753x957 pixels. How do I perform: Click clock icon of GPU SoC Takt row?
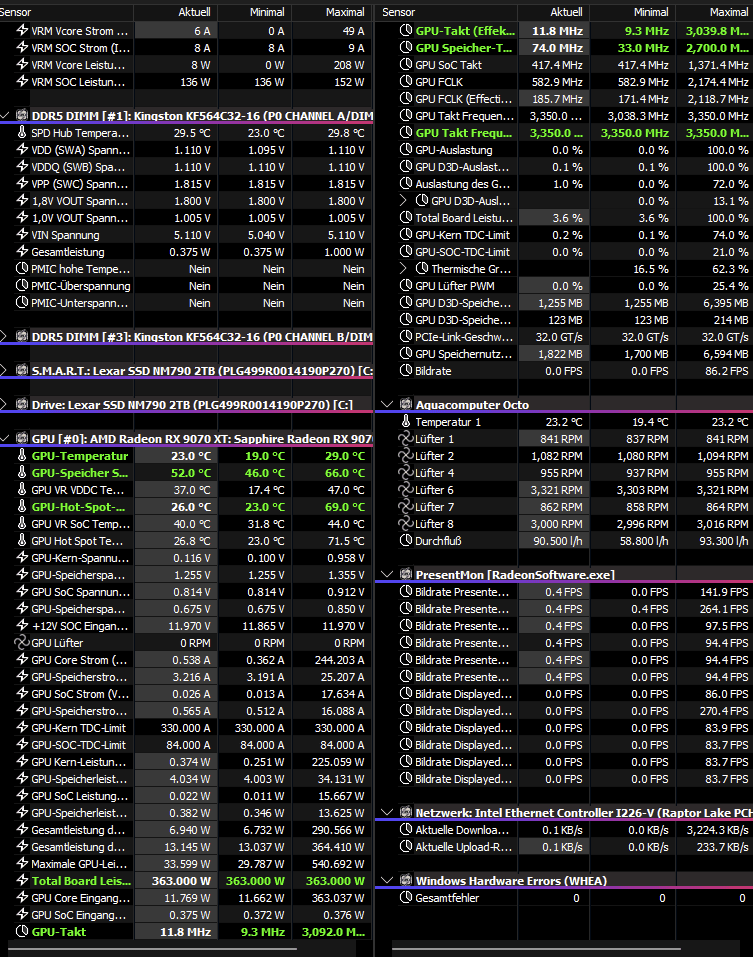tap(406, 65)
